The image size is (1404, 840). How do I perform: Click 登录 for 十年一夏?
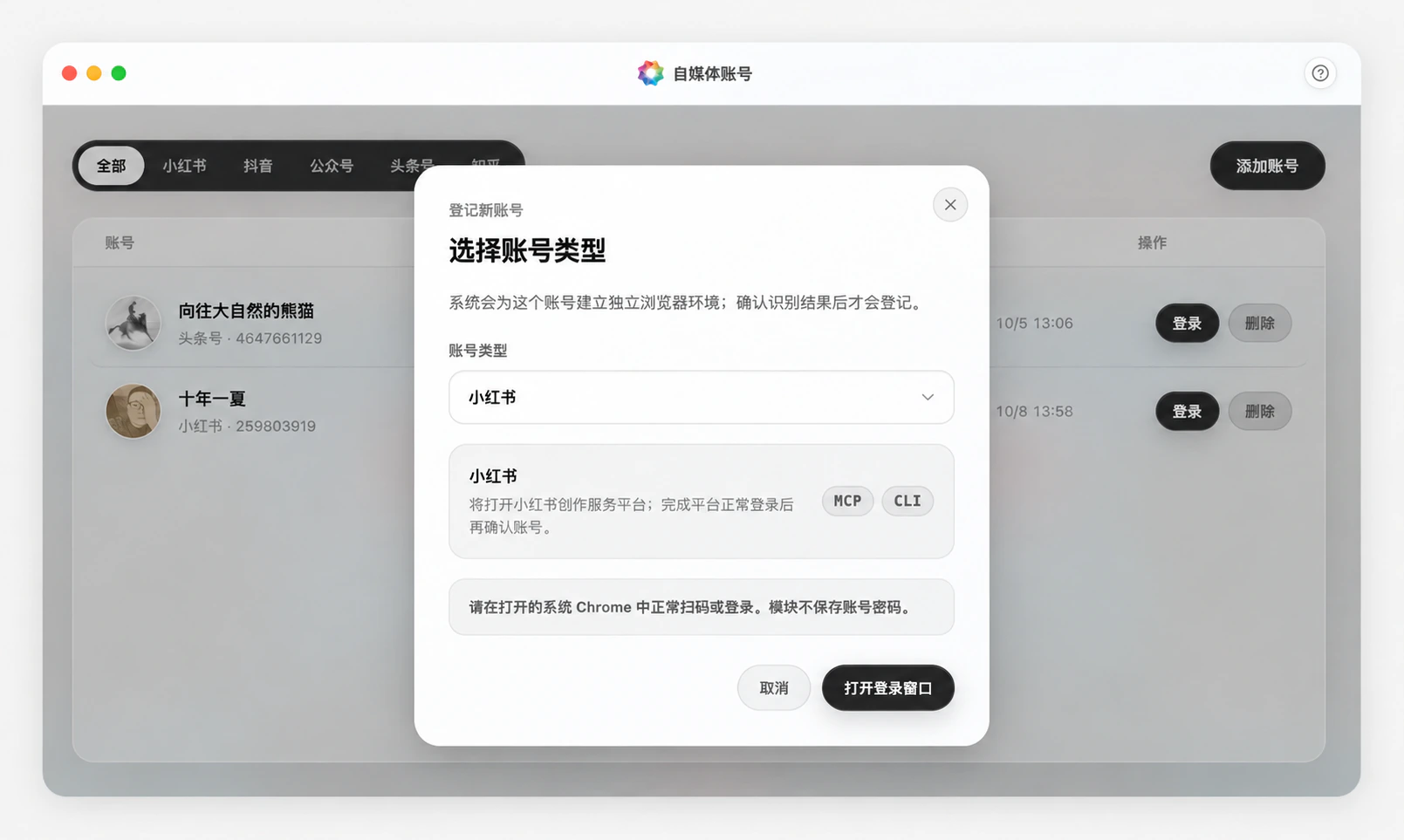(1187, 412)
